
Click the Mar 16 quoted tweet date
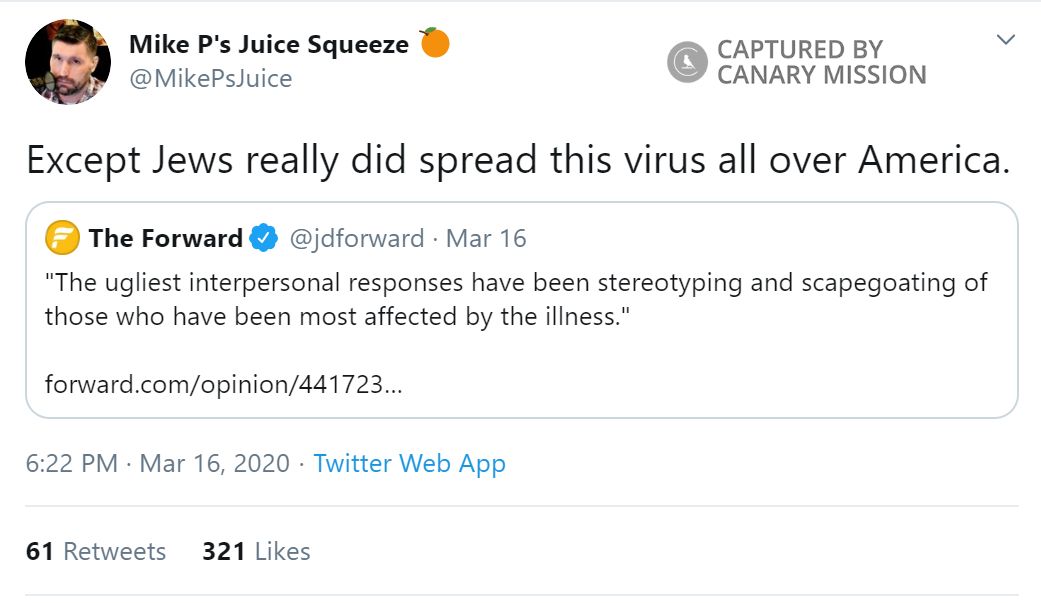point(486,238)
